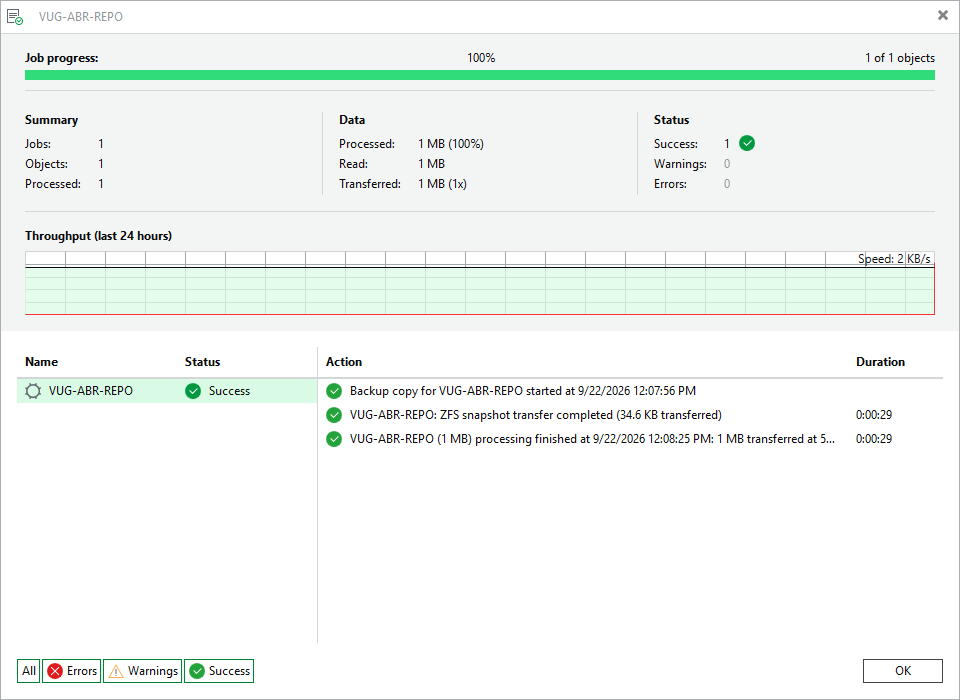This screenshot has height=700, width=960.
Task: Click the gear icon beside VUG-ABR-REPO row
Action: point(33,391)
